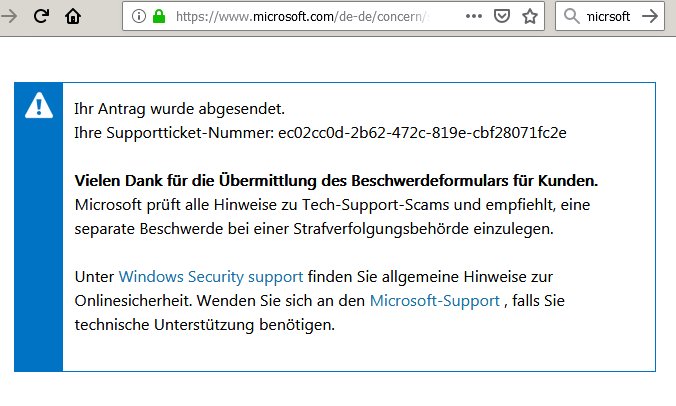Image resolution: width=676 pixels, height=406 pixels.
Task: Click the green padlock connection icon
Action: pos(159,16)
